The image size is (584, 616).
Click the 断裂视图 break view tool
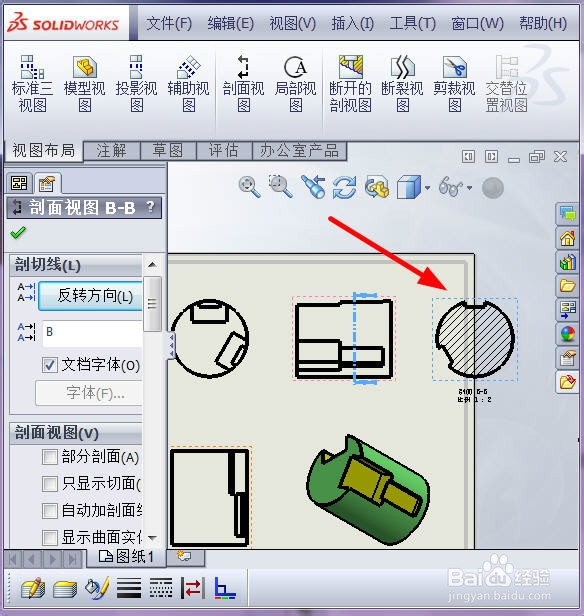click(x=402, y=84)
